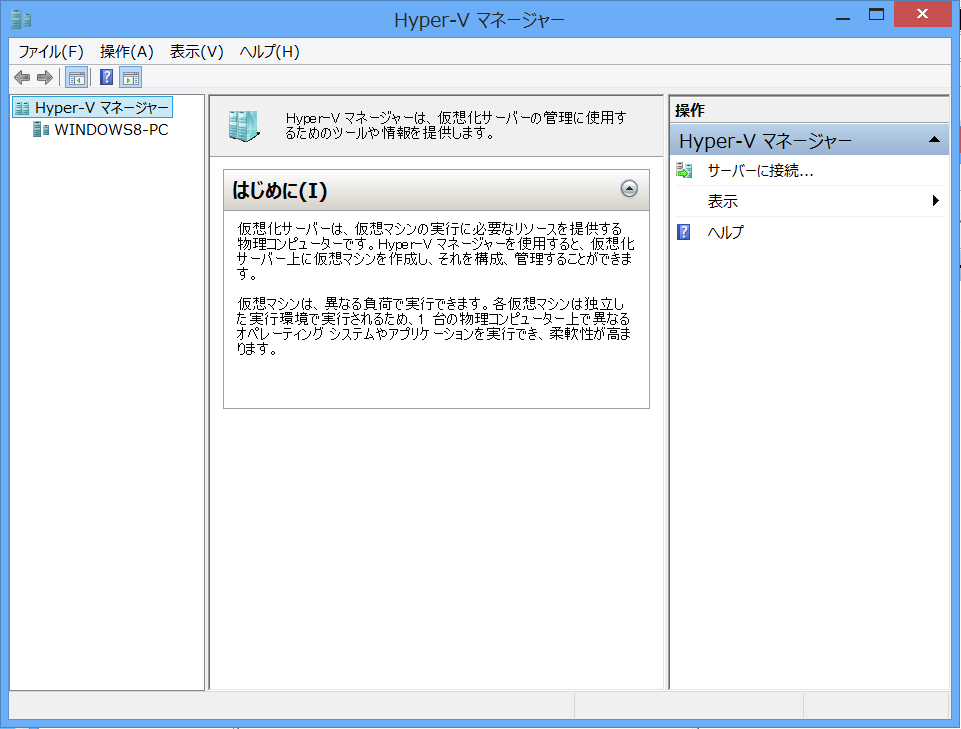Minimize the Hyper-V マネージャー window

click(x=843, y=16)
